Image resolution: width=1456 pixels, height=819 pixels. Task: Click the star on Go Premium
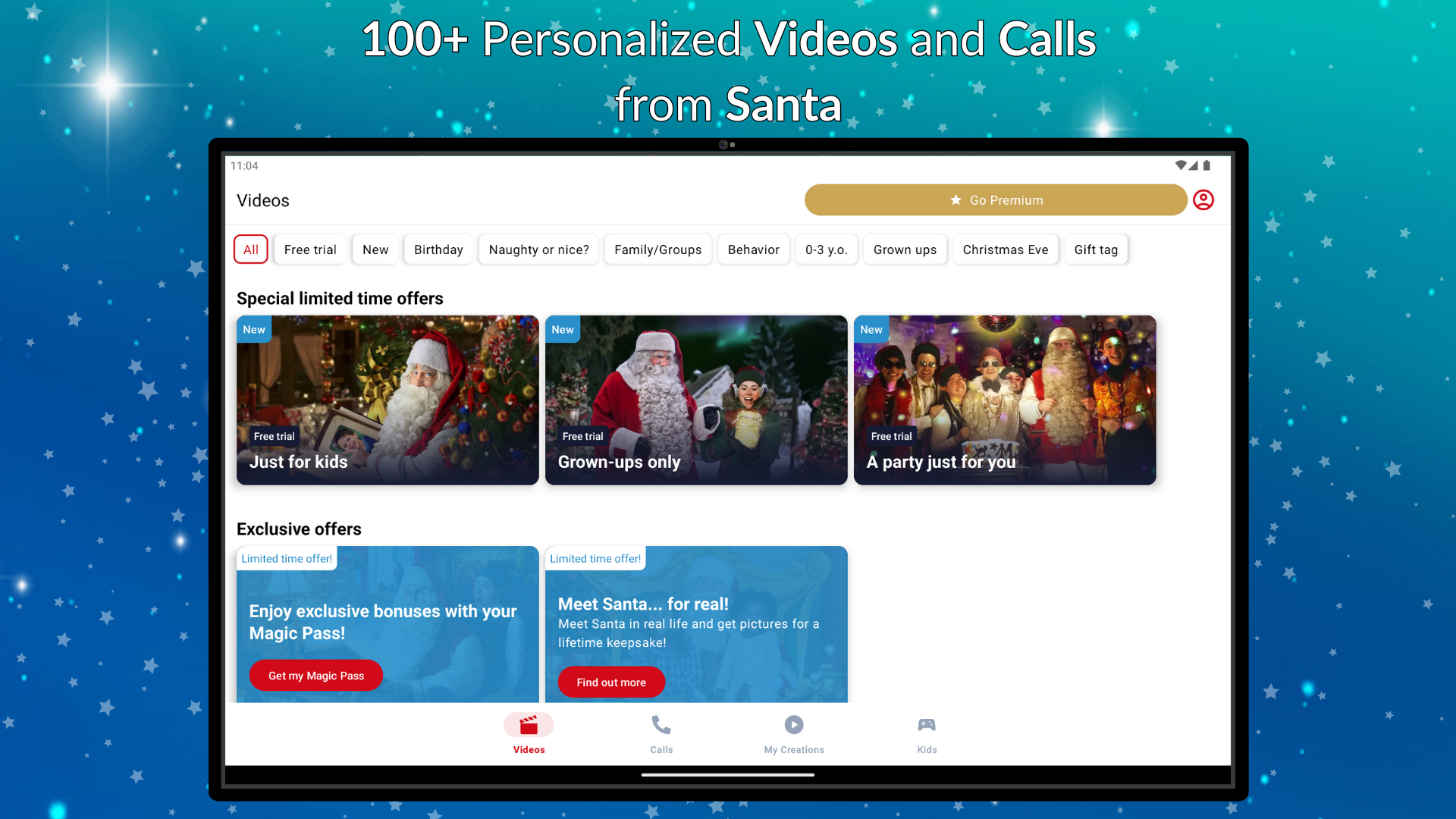(955, 200)
